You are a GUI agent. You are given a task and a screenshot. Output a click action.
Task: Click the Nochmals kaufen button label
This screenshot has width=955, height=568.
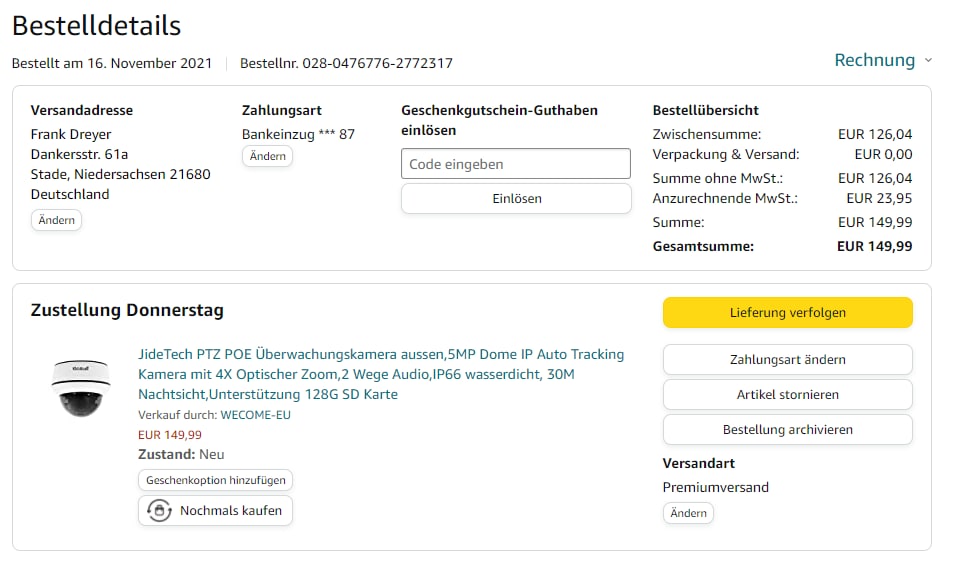[x=230, y=510]
